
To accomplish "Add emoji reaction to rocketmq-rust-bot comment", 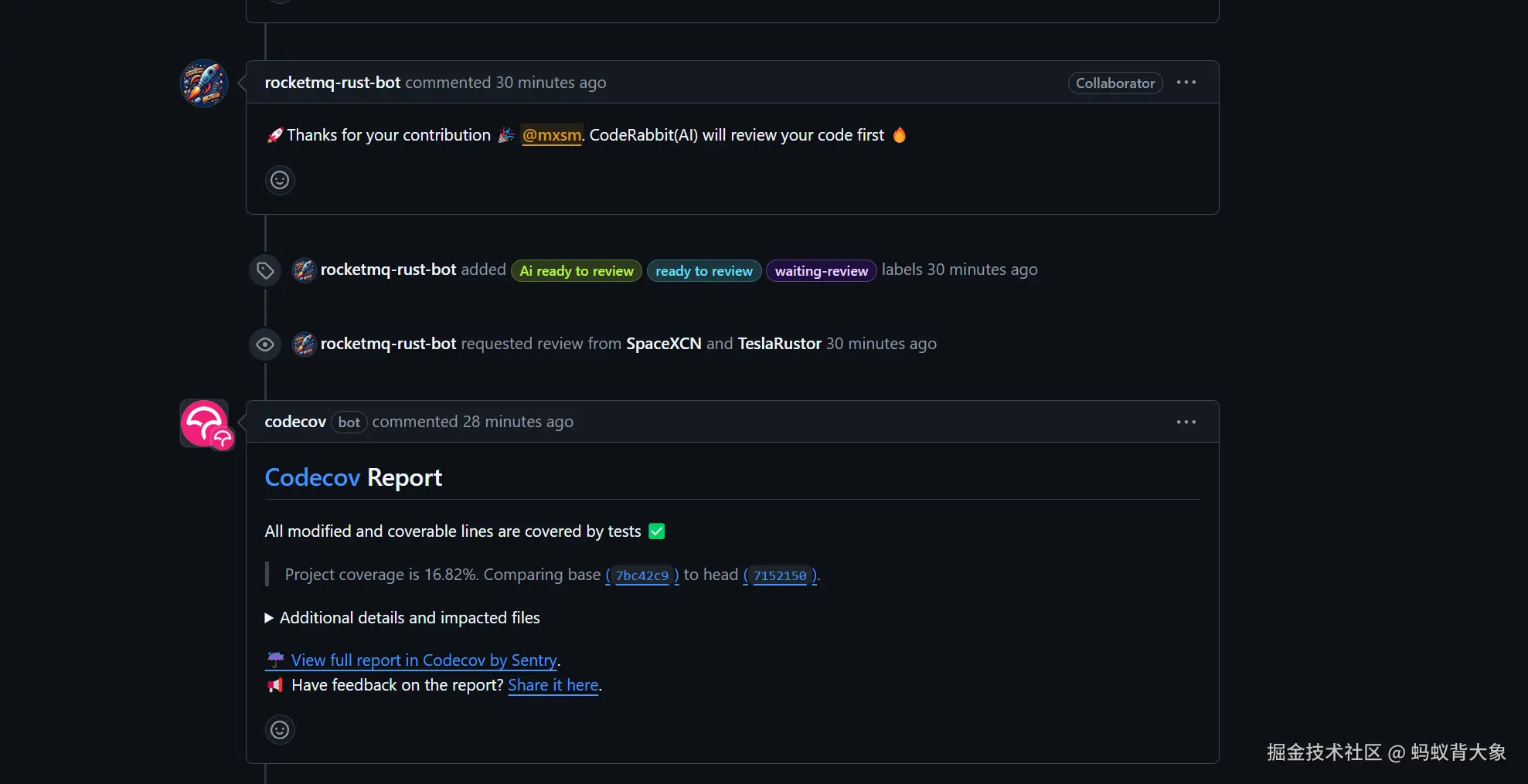I will pyautogui.click(x=280, y=180).
